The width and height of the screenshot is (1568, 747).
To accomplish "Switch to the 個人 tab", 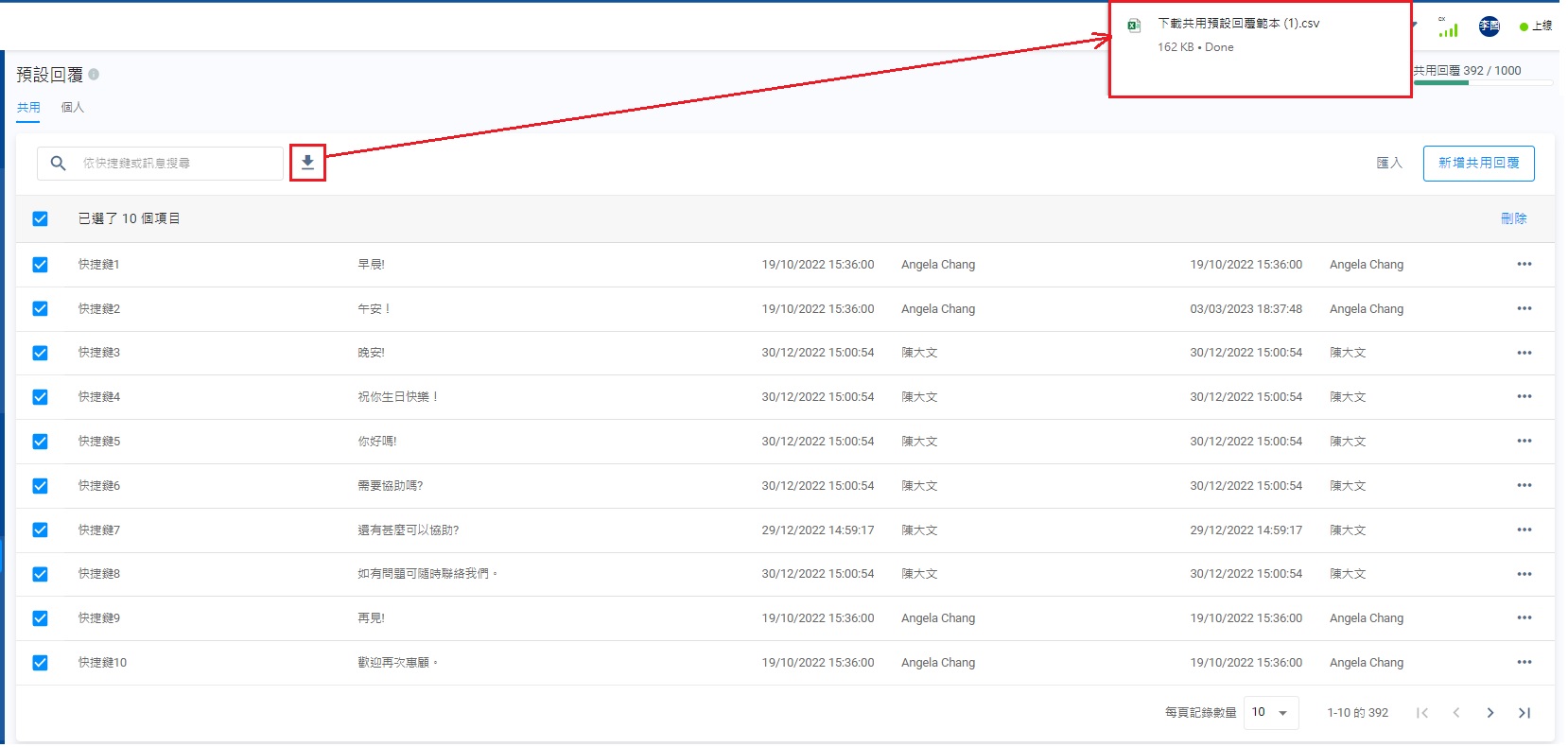I will pos(73,108).
